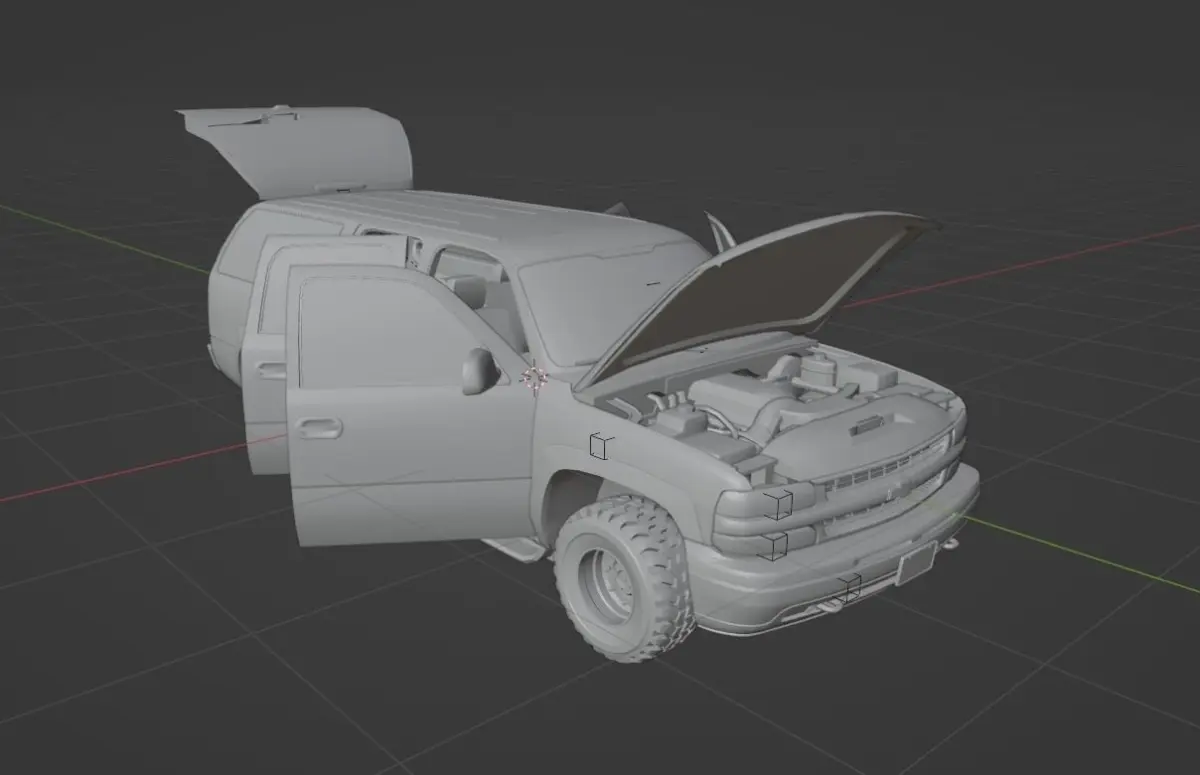The image size is (1200, 775).
Task: Select the front license plate
Action: pos(915,563)
